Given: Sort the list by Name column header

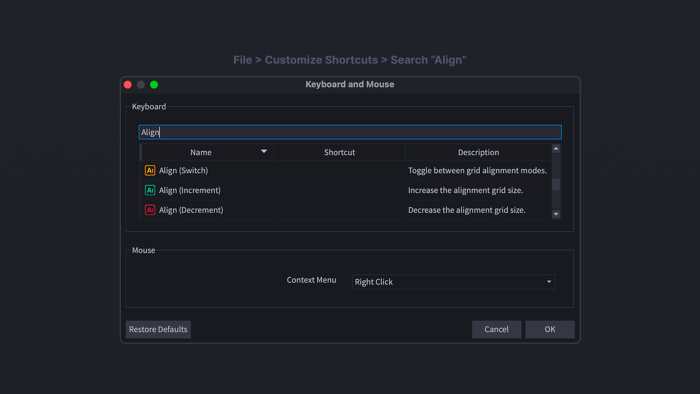Looking at the screenshot, I should (207, 152).
